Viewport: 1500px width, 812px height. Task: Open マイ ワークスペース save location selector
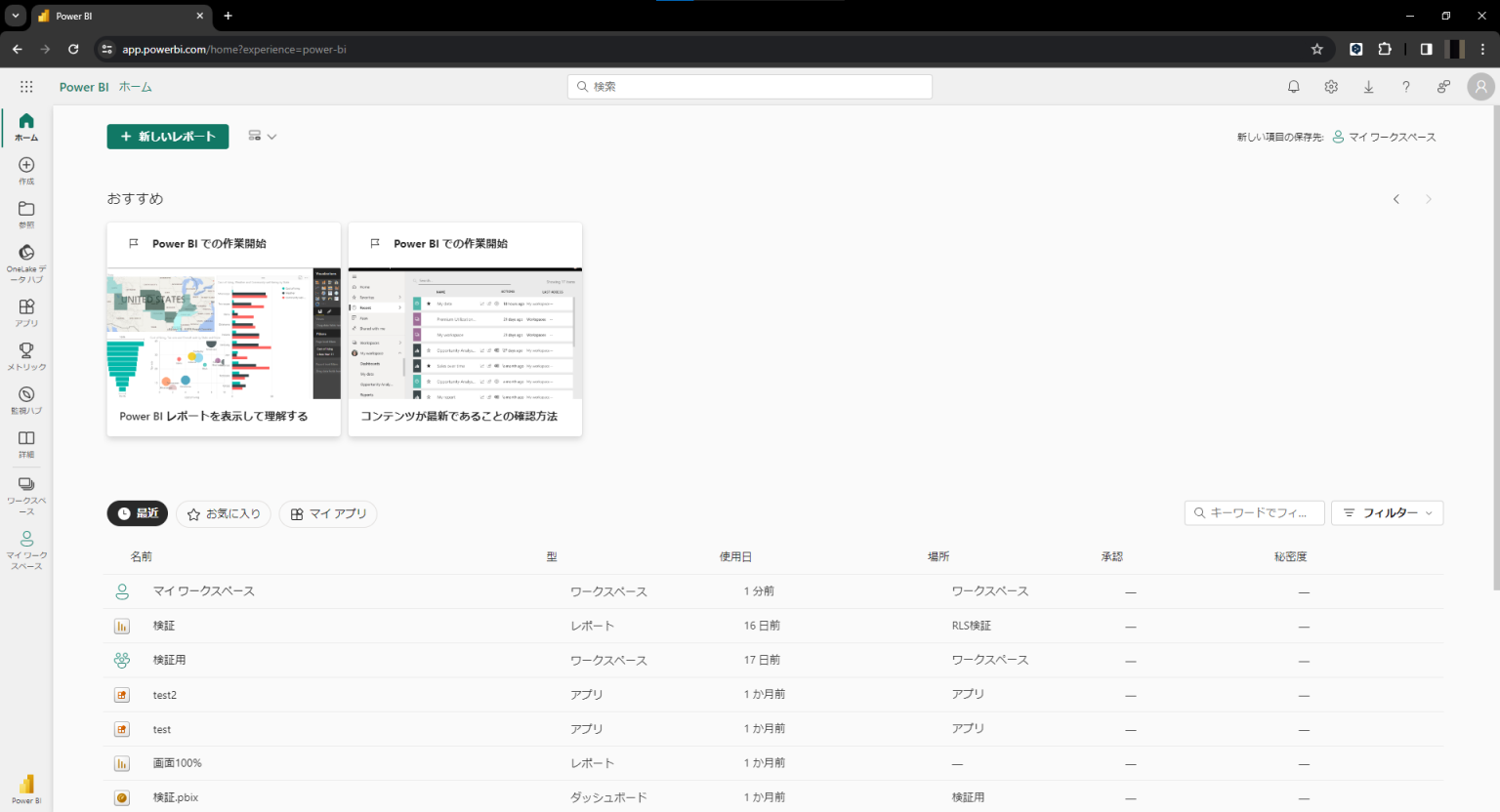(1384, 138)
